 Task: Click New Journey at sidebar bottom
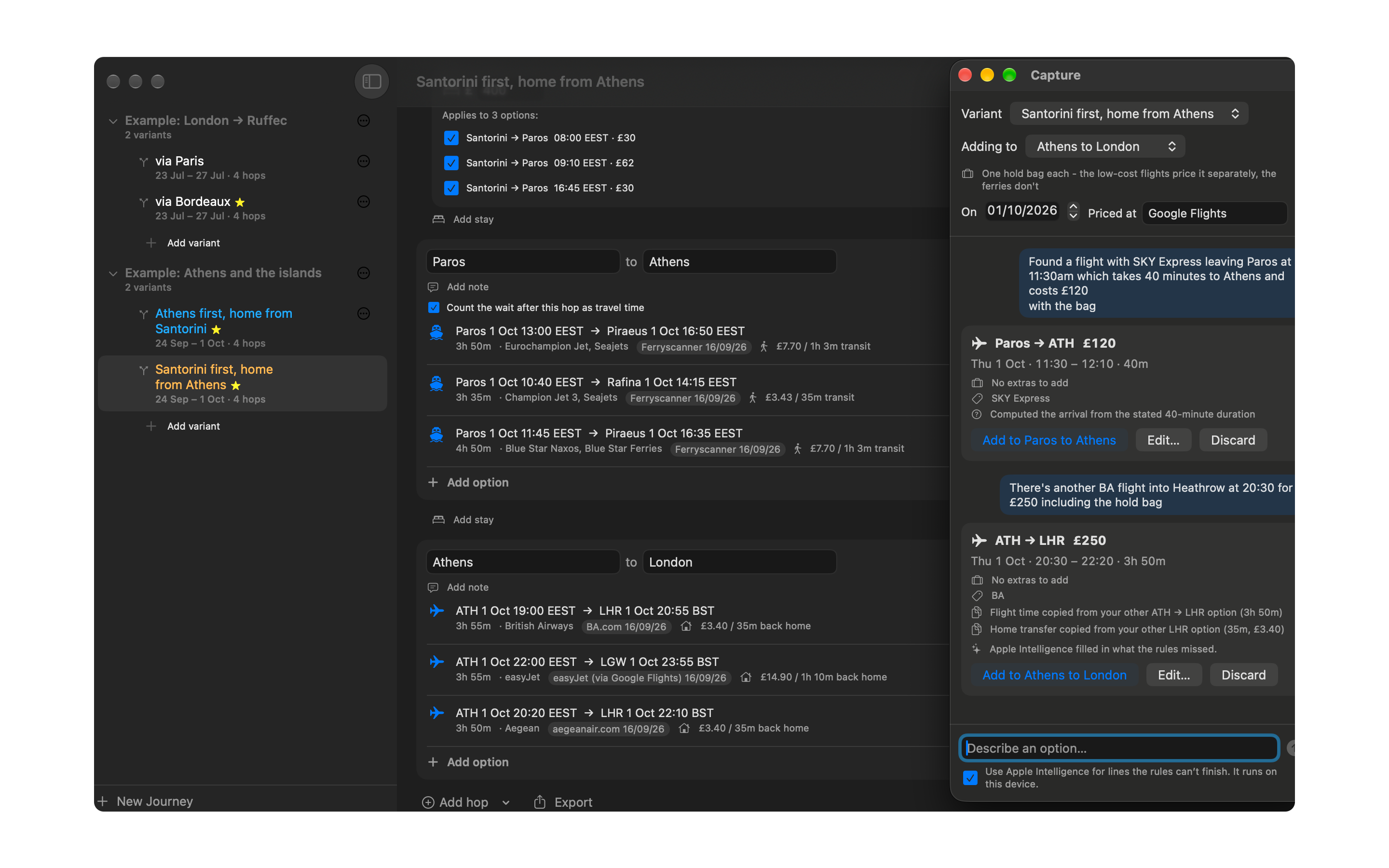click(146, 801)
